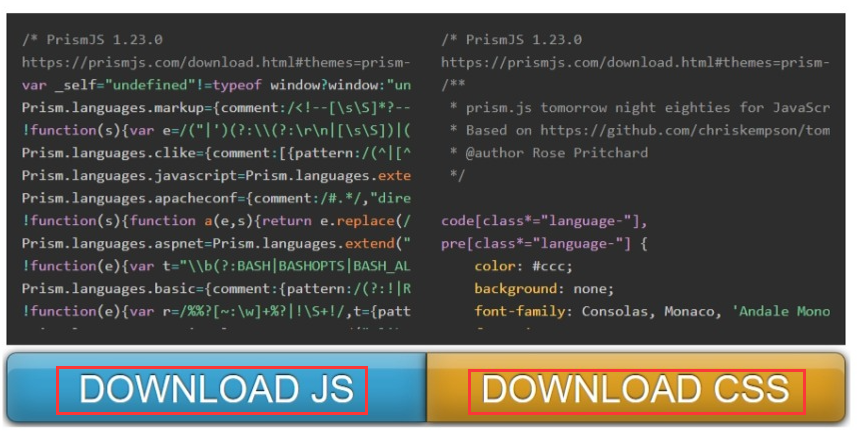Select the Prism.languages.apacheconf line
This screenshot has width=862, height=448.
point(216,198)
